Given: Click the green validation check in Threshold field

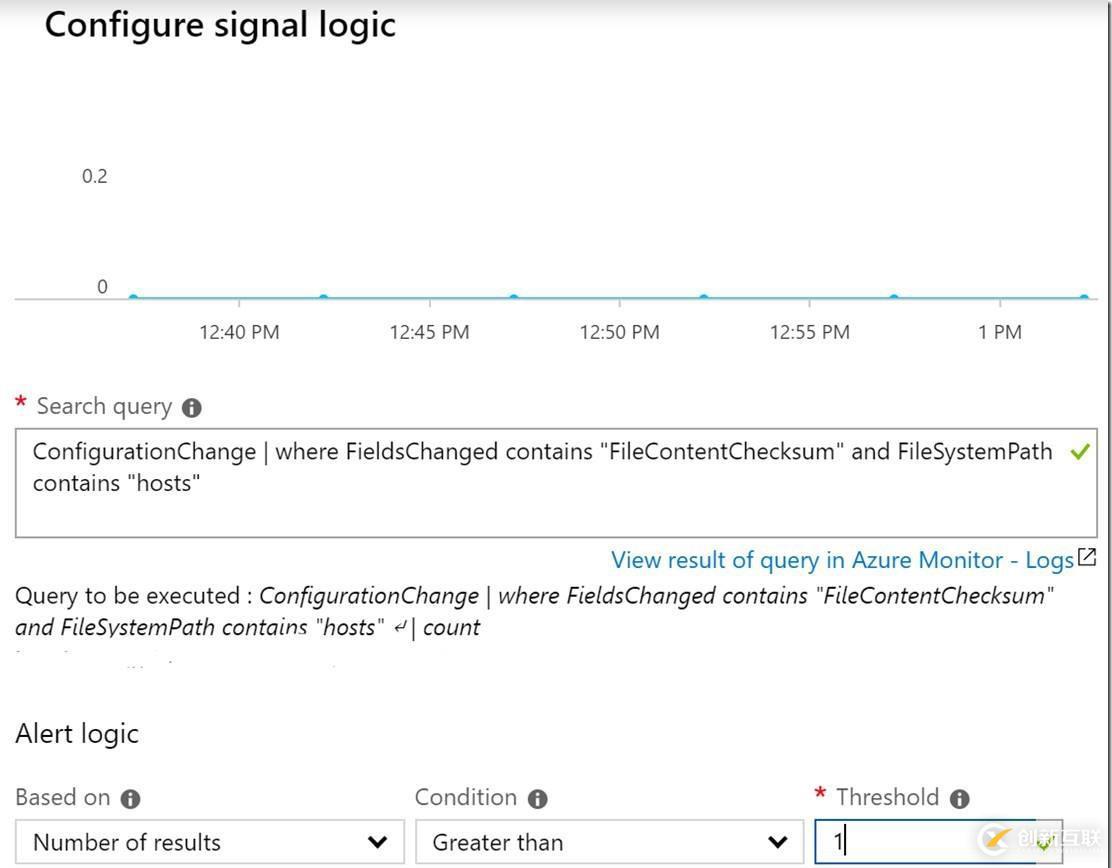Looking at the screenshot, I should point(1043,844).
